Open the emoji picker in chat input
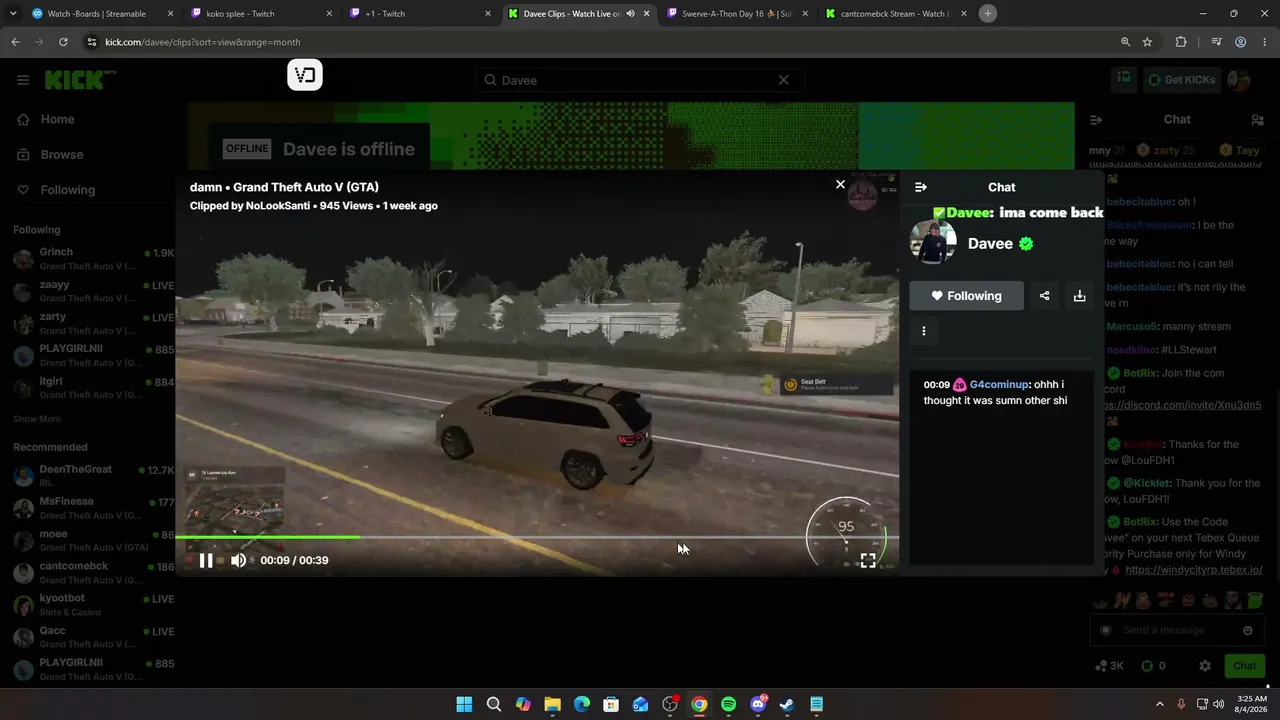The height and width of the screenshot is (720, 1280). point(1248,630)
